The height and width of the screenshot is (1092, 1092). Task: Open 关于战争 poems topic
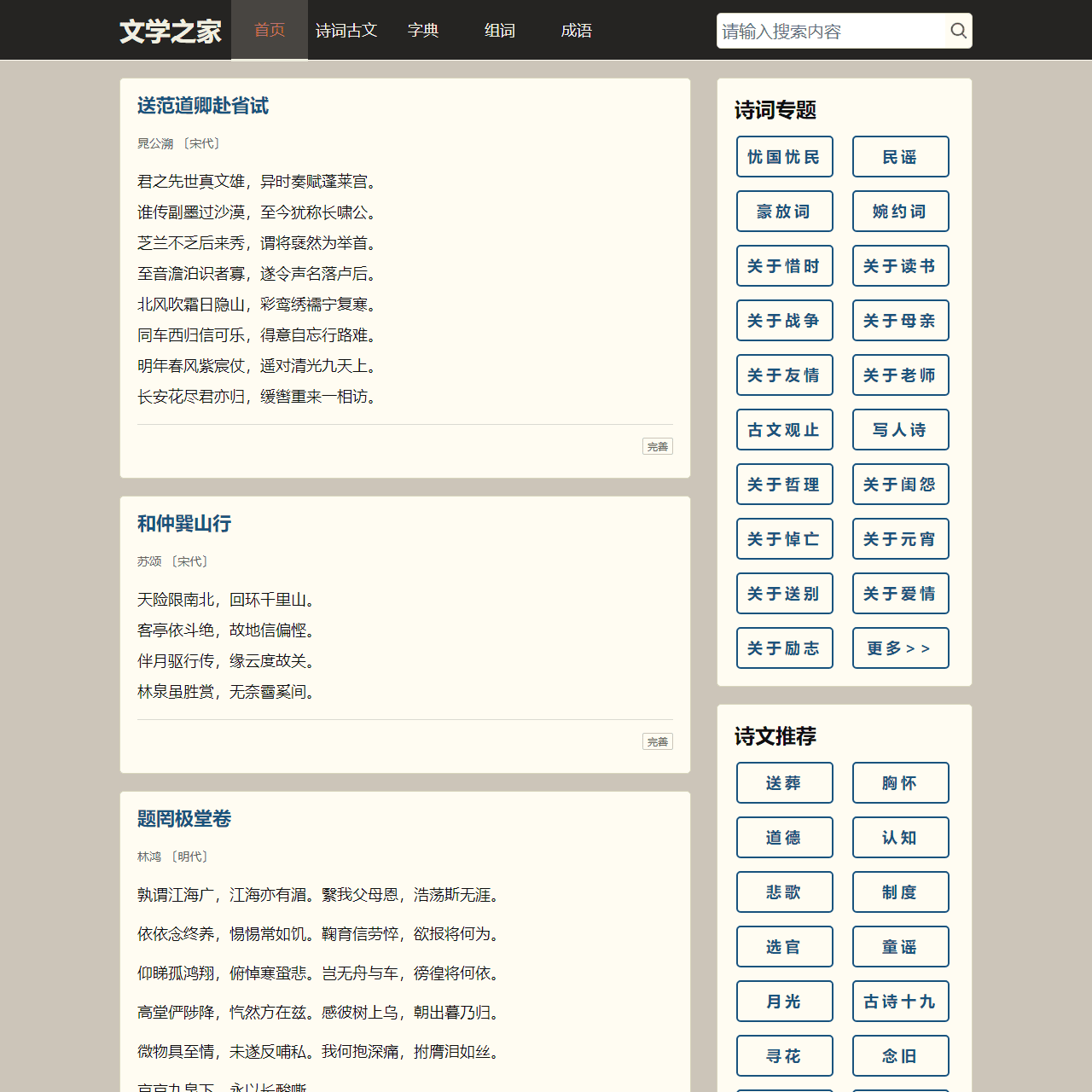click(x=785, y=321)
